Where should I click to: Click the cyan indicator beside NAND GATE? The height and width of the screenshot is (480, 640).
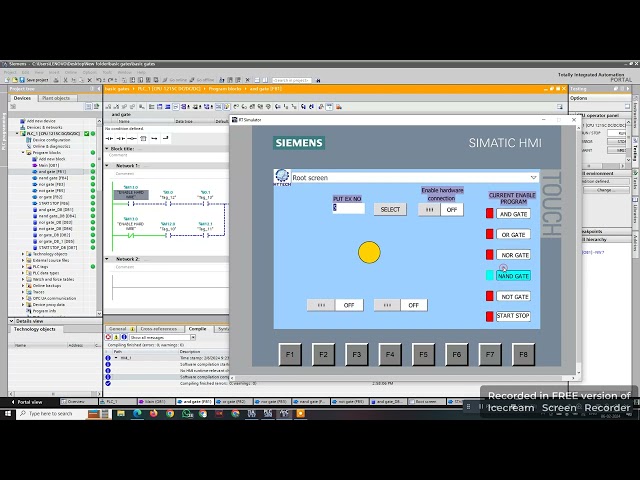tap(489, 276)
